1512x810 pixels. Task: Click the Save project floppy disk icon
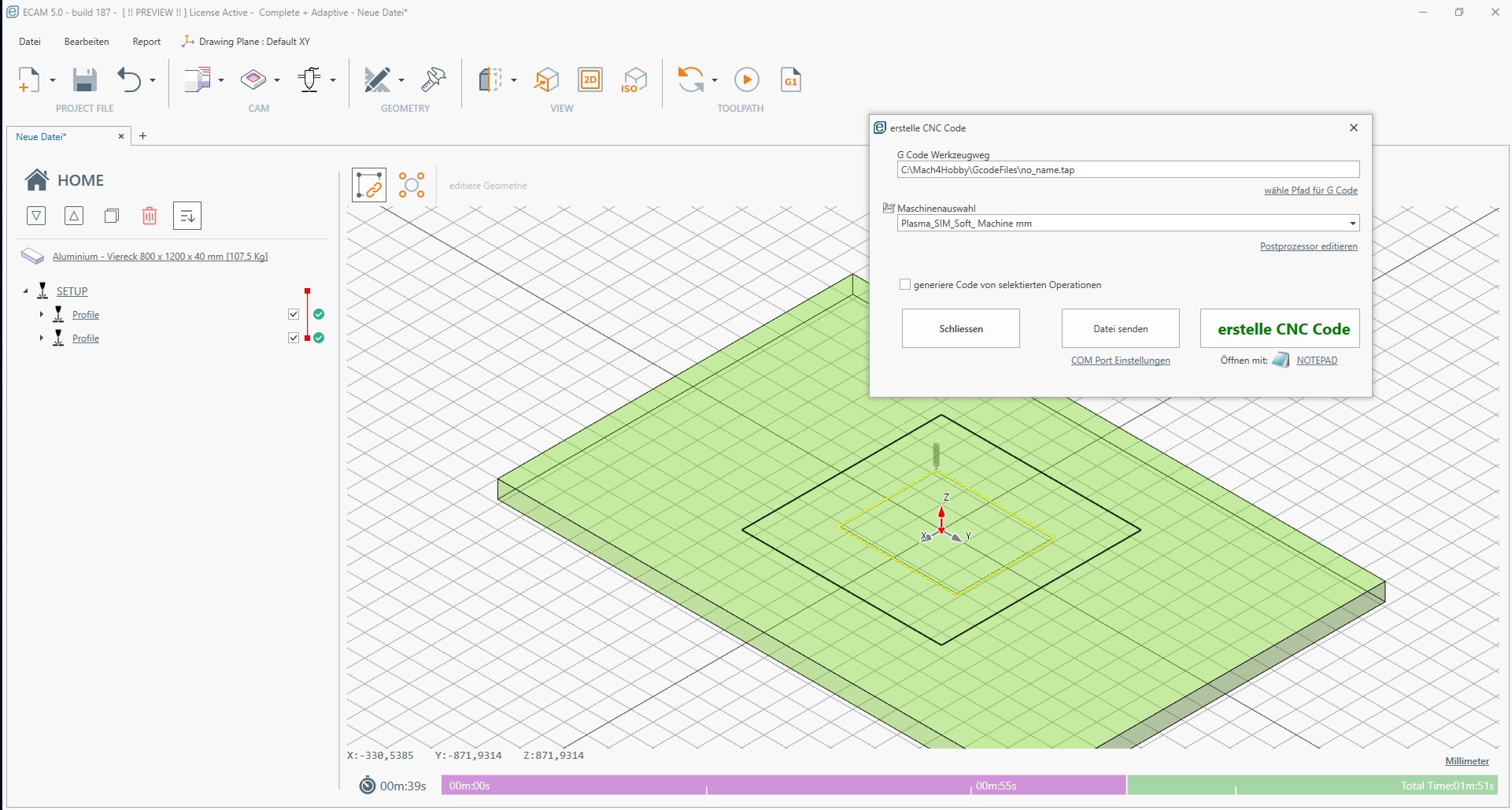tap(84, 80)
